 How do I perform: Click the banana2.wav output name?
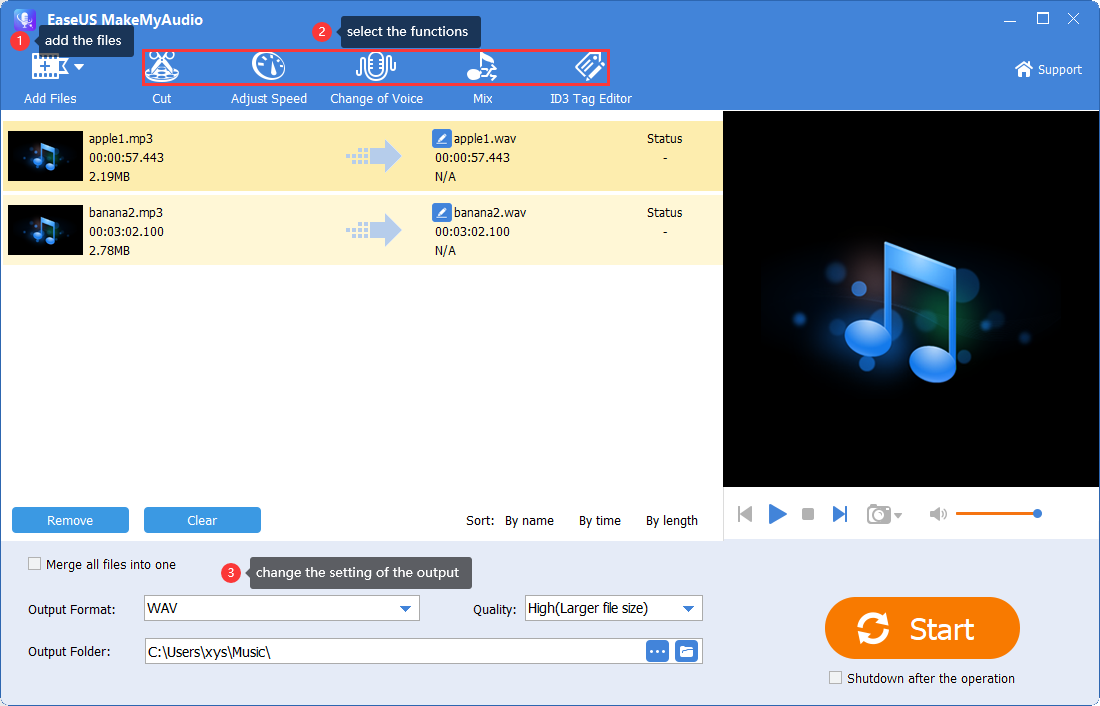click(x=490, y=212)
